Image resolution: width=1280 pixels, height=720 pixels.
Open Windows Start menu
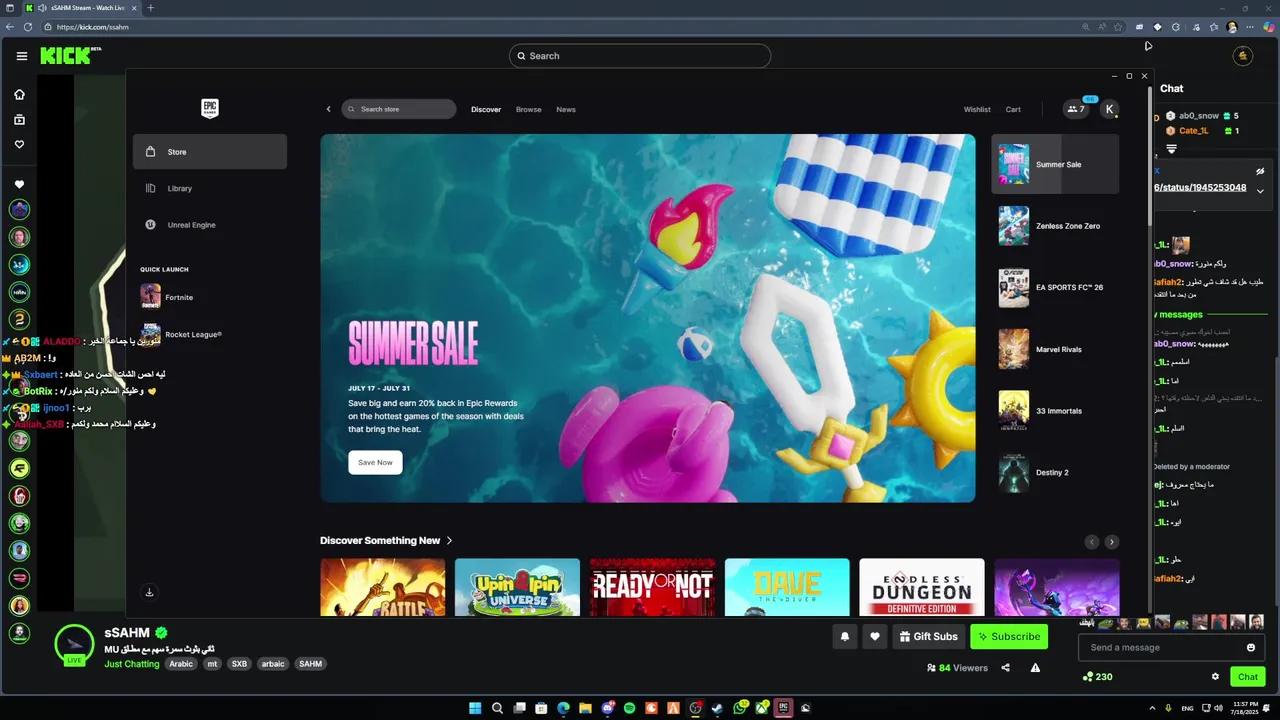point(474,708)
